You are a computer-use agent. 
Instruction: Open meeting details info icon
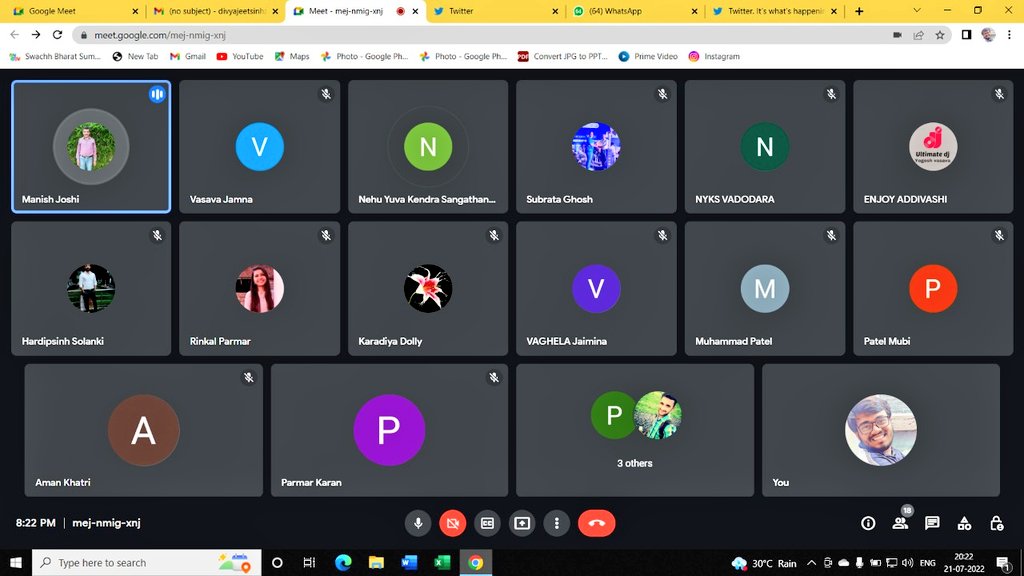(x=868, y=523)
